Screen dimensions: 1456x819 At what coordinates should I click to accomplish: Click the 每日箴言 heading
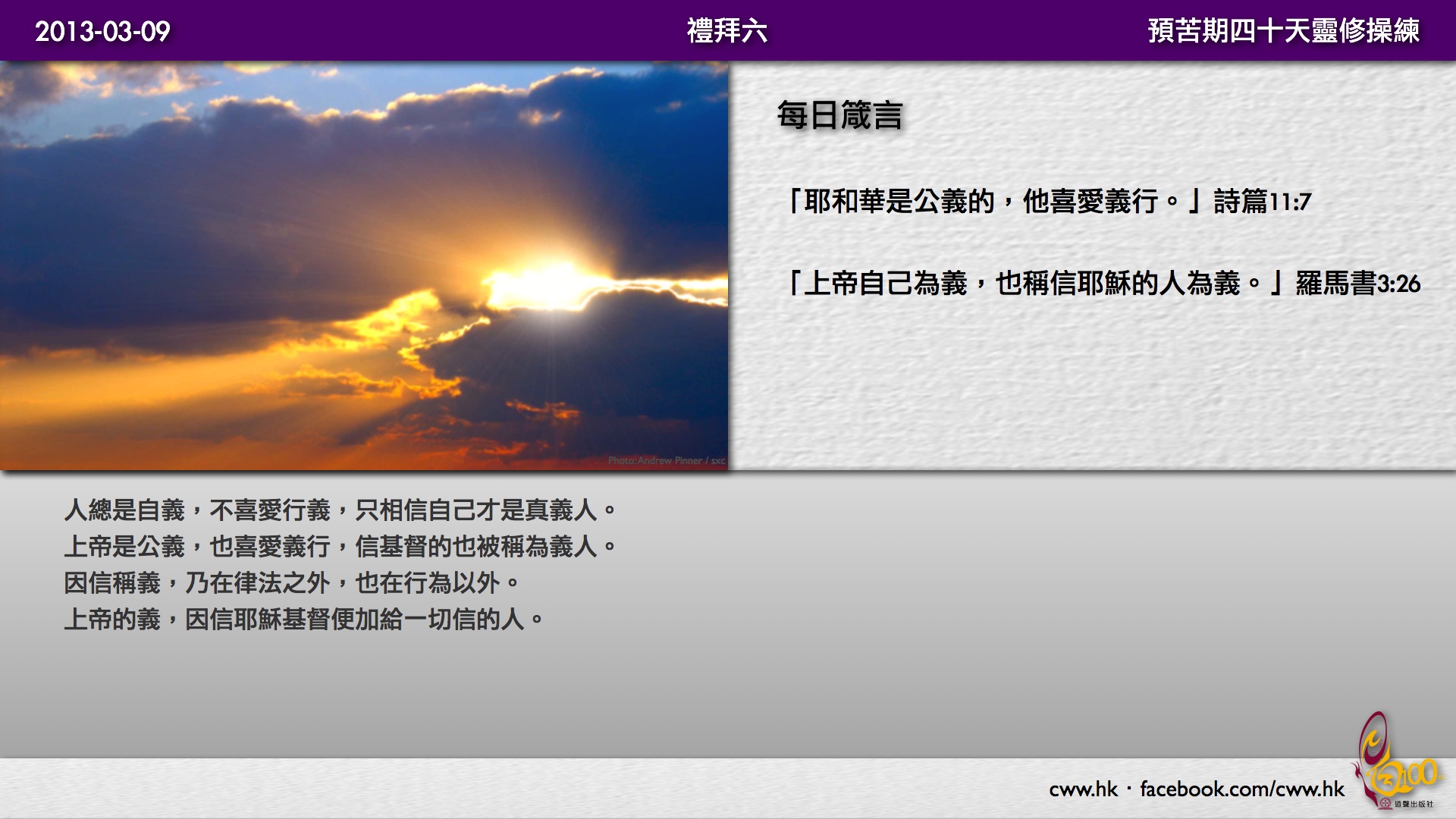coord(839,116)
